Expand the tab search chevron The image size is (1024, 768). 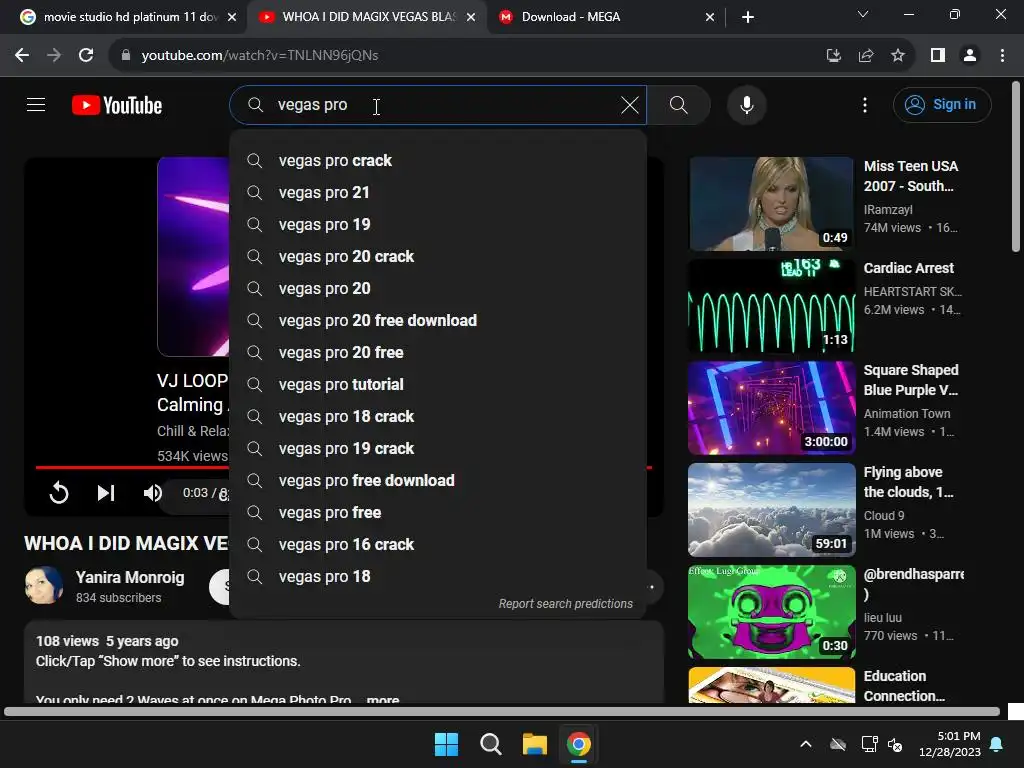[863, 14]
